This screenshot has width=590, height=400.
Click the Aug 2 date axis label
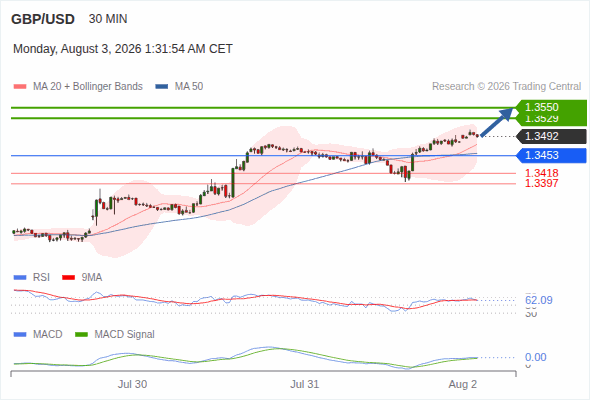tap(463, 384)
